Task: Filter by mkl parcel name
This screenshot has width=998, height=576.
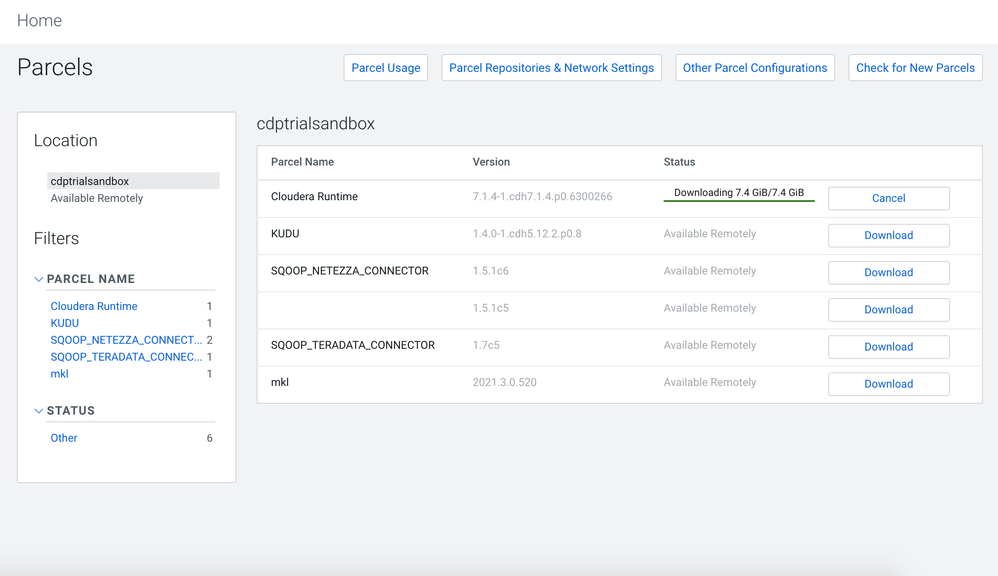Action: [59, 374]
